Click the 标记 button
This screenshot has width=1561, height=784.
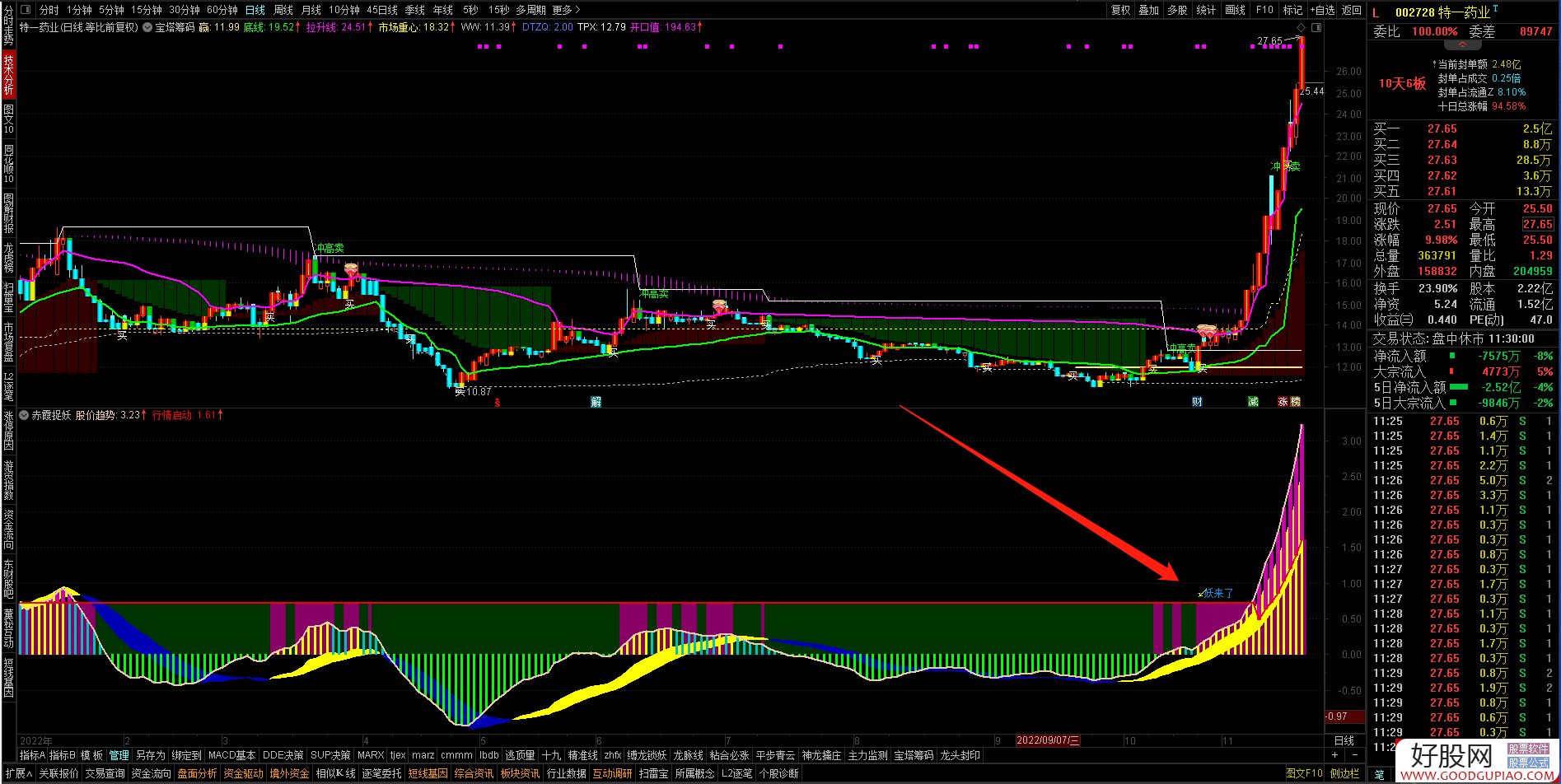pyautogui.click(x=1292, y=10)
